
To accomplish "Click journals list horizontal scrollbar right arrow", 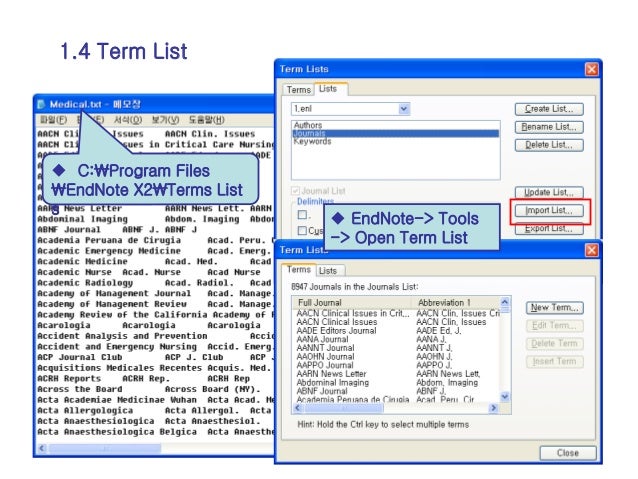I will [x=494, y=407].
